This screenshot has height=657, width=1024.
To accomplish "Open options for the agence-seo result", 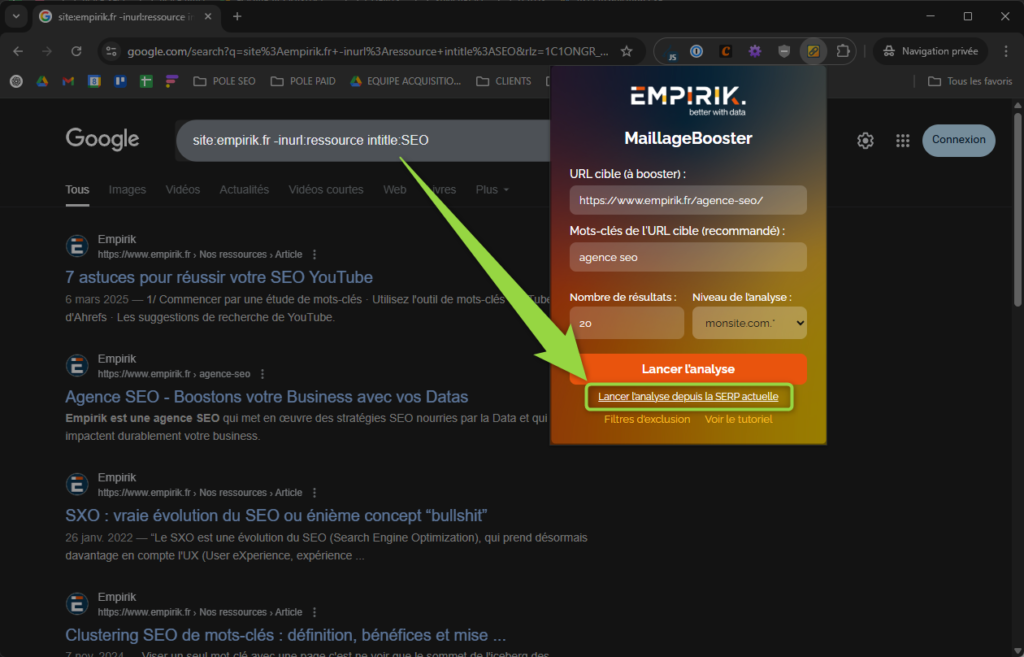I will [263, 374].
